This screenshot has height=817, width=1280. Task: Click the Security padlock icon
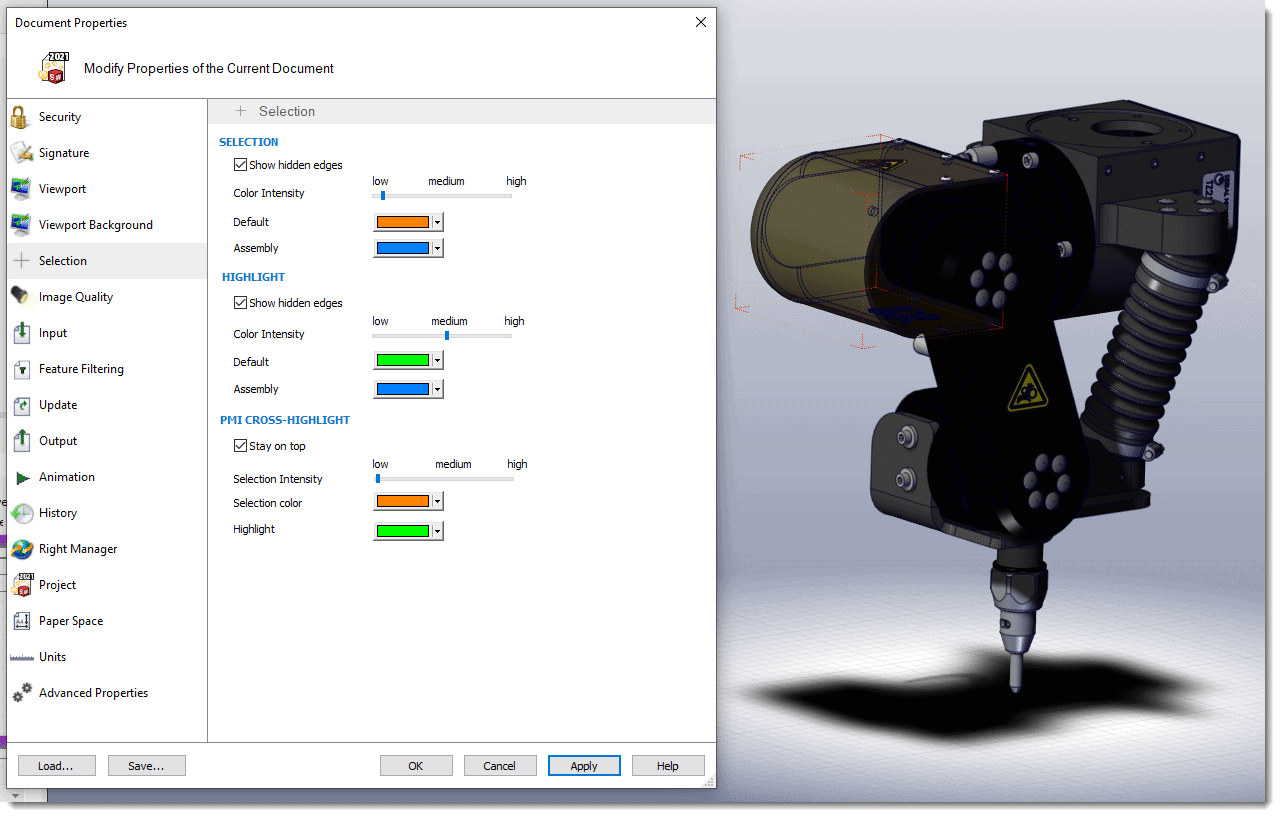coord(21,117)
